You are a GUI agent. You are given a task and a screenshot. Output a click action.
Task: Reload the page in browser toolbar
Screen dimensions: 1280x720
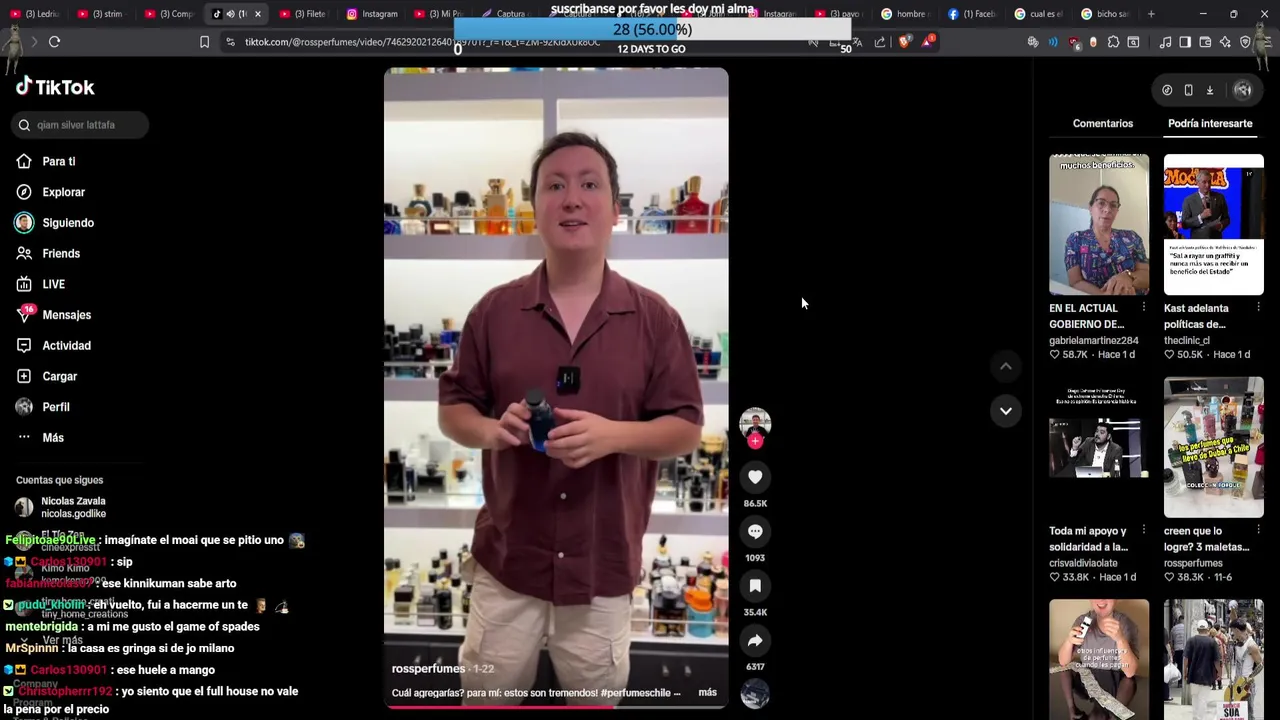pyautogui.click(x=54, y=42)
